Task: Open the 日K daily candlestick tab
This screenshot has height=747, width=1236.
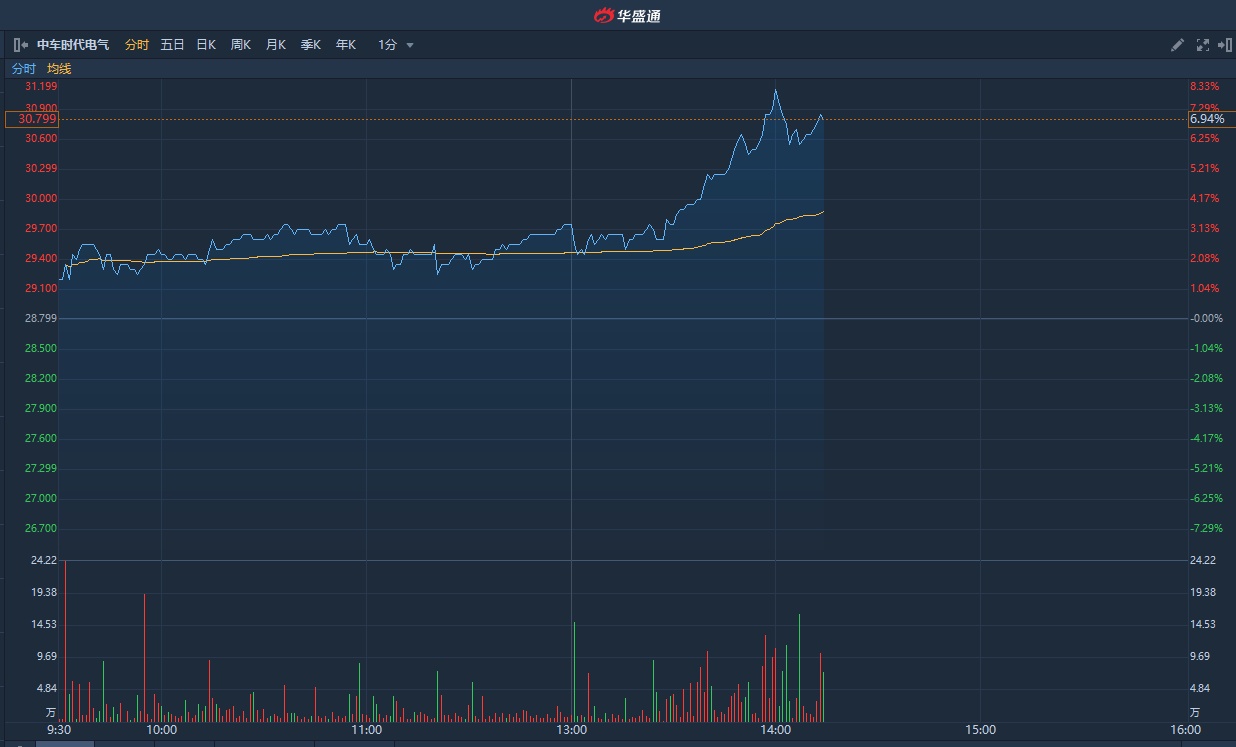Action: click(206, 45)
